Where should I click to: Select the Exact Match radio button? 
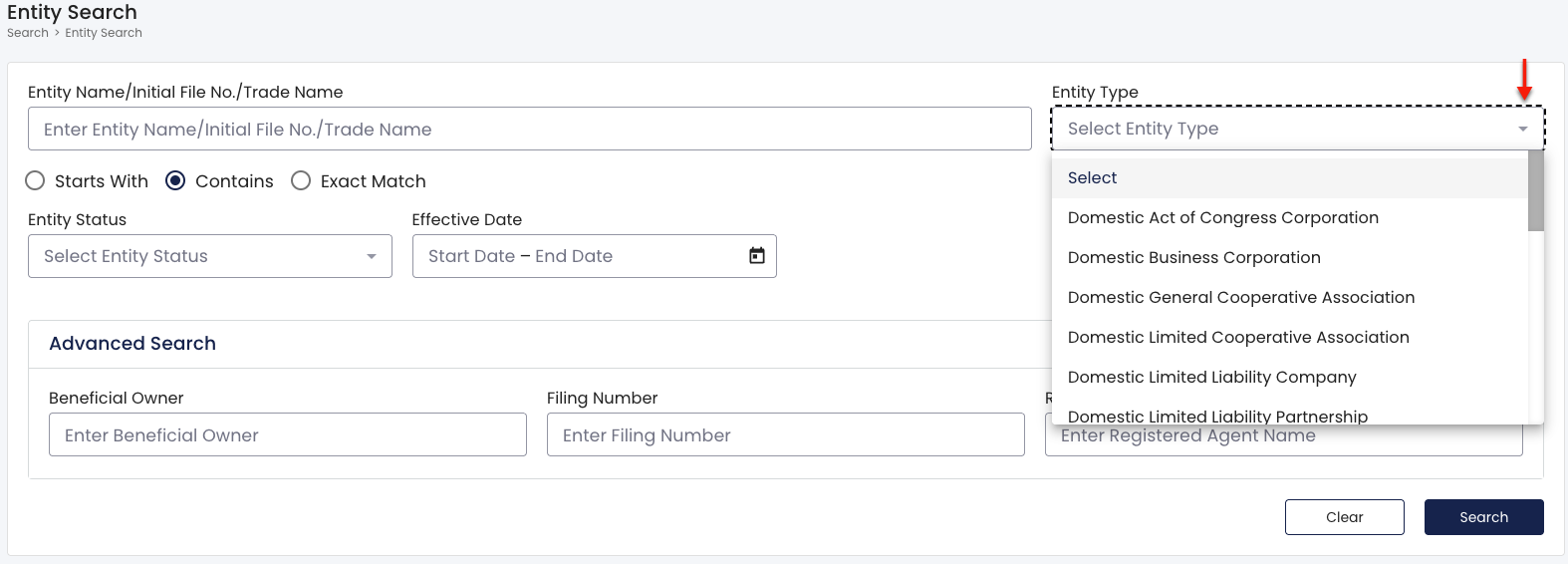point(301,180)
